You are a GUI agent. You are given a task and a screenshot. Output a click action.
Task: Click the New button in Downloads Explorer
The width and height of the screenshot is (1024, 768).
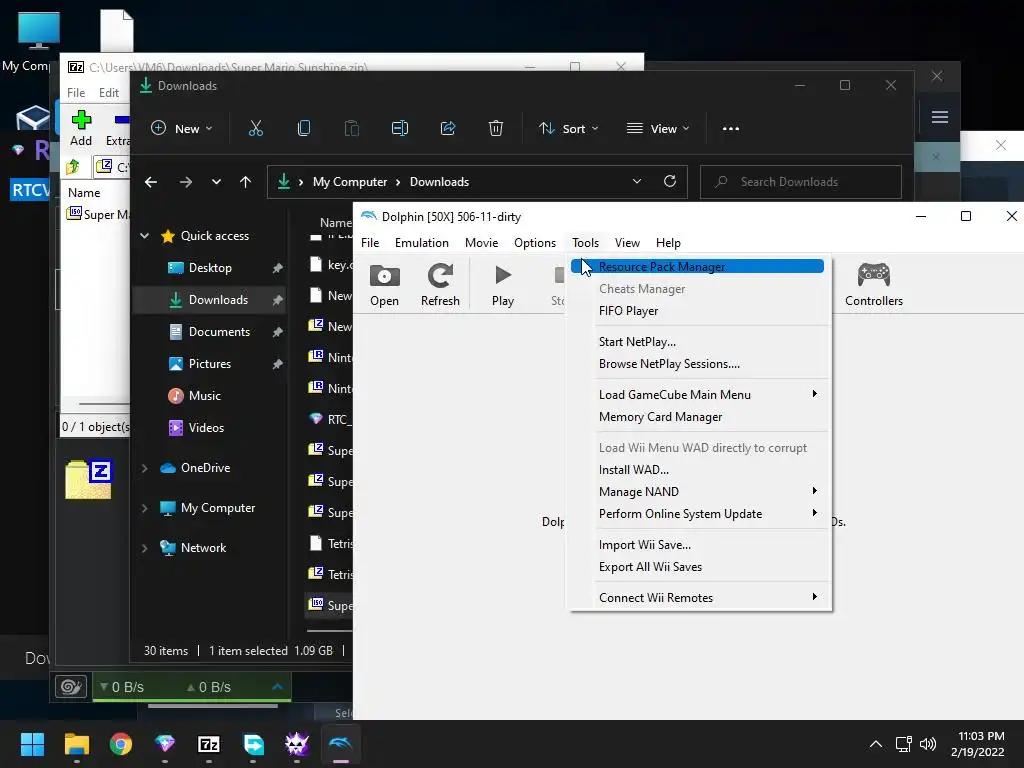click(182, 129)
